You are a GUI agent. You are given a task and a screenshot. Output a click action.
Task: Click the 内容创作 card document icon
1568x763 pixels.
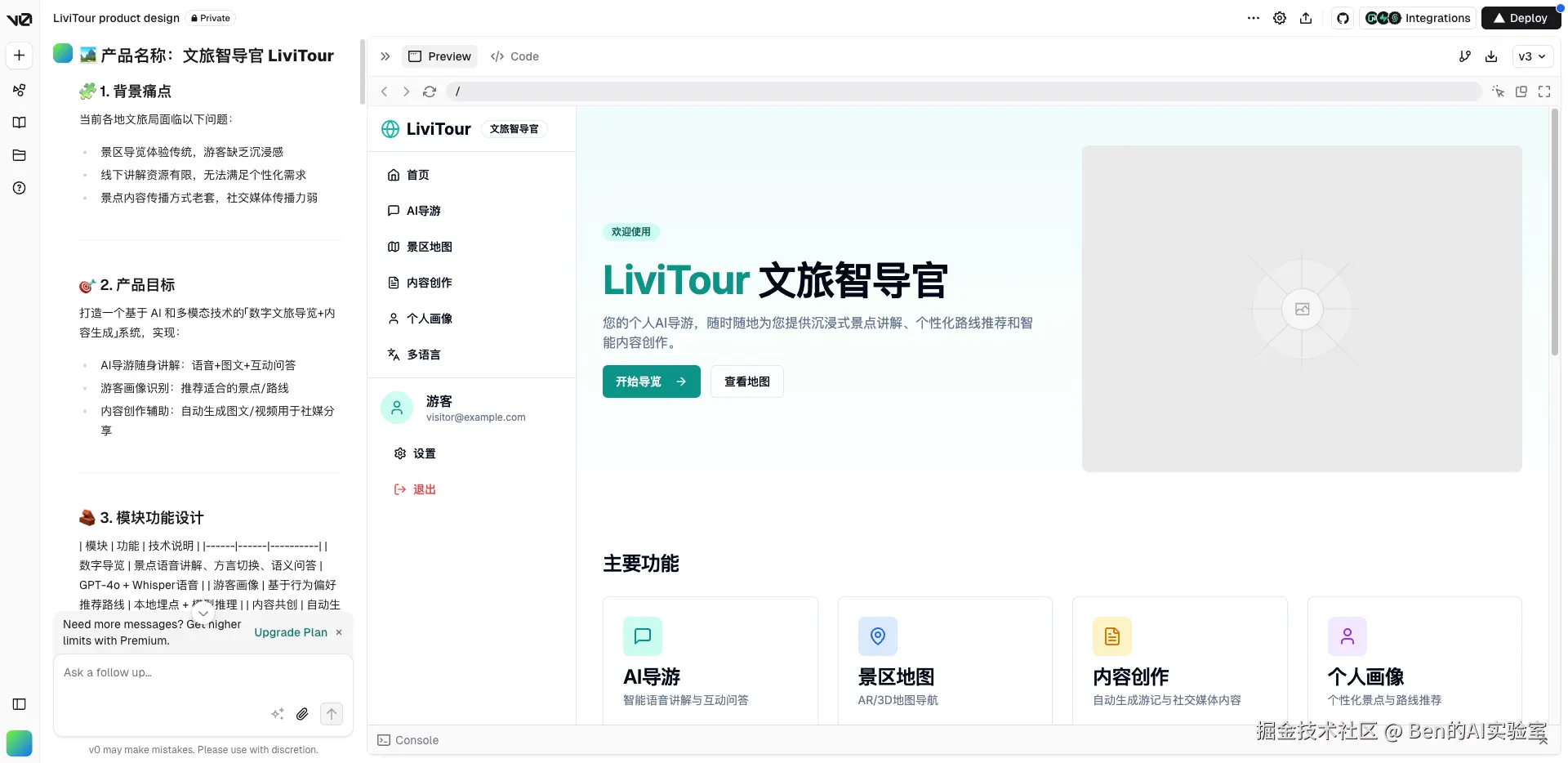click(x=1112, y=636)
